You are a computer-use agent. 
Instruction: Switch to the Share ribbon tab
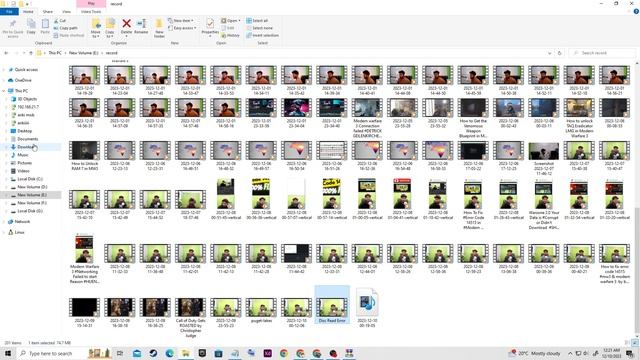[x=48, y=11]
